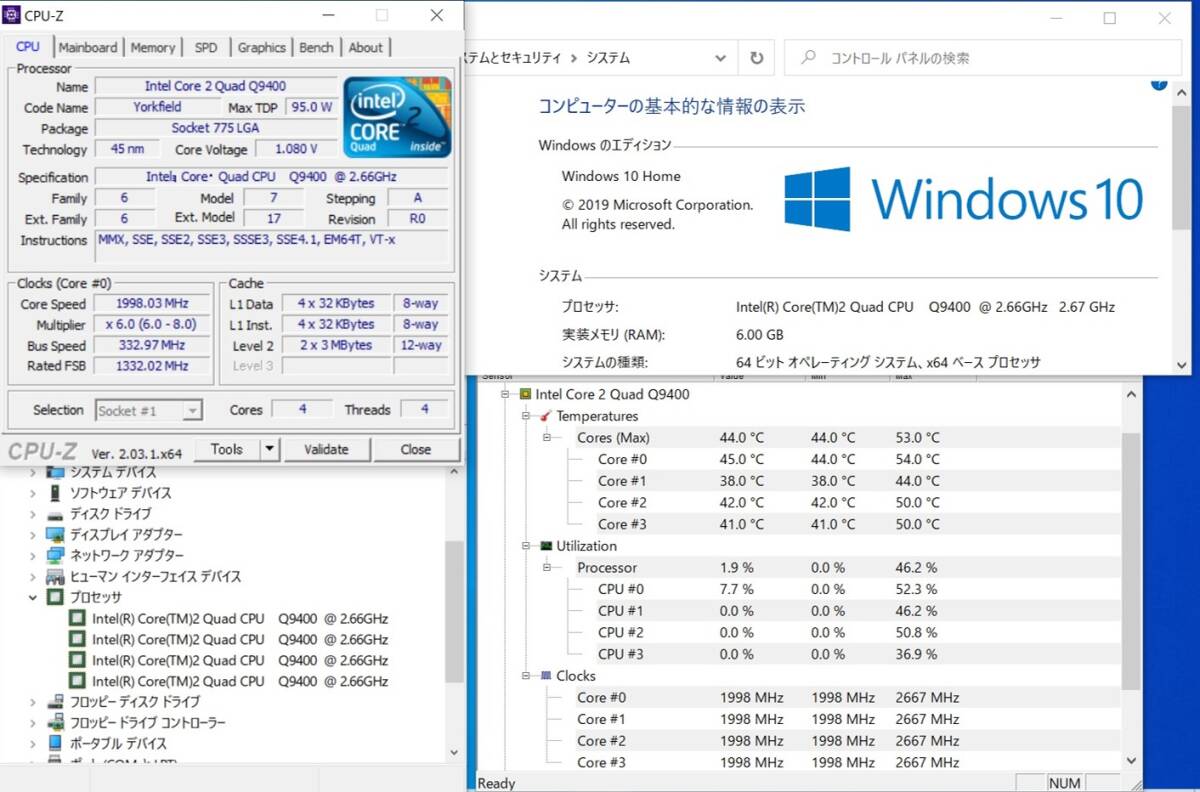Collapse the Cores (Max) node
Screen dimensions: 1200x792
(547, 438)
